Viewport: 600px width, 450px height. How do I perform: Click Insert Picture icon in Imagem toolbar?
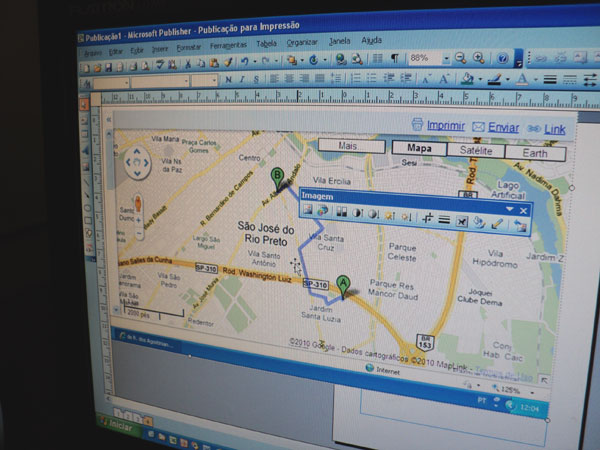click(308, 210)
